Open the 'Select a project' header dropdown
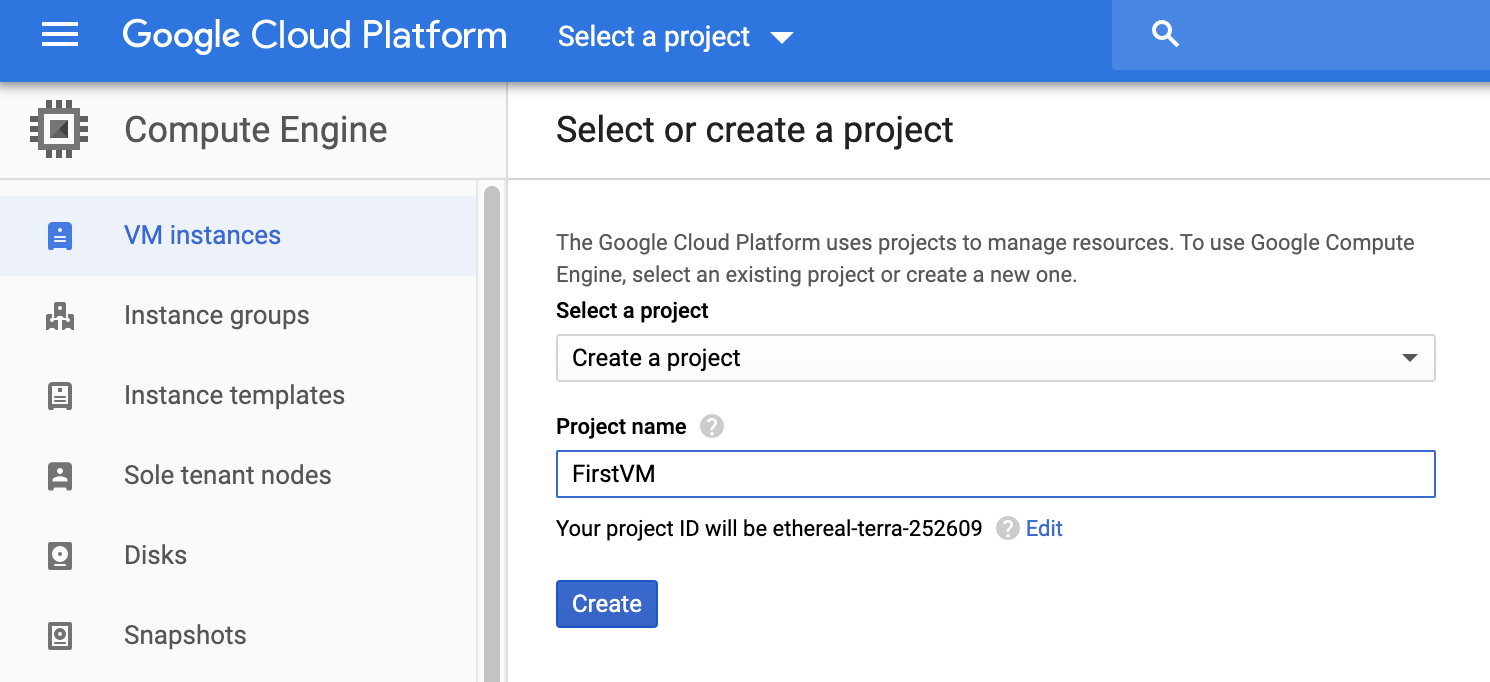This screenshot has width=1490, height=682. point(675,37)
